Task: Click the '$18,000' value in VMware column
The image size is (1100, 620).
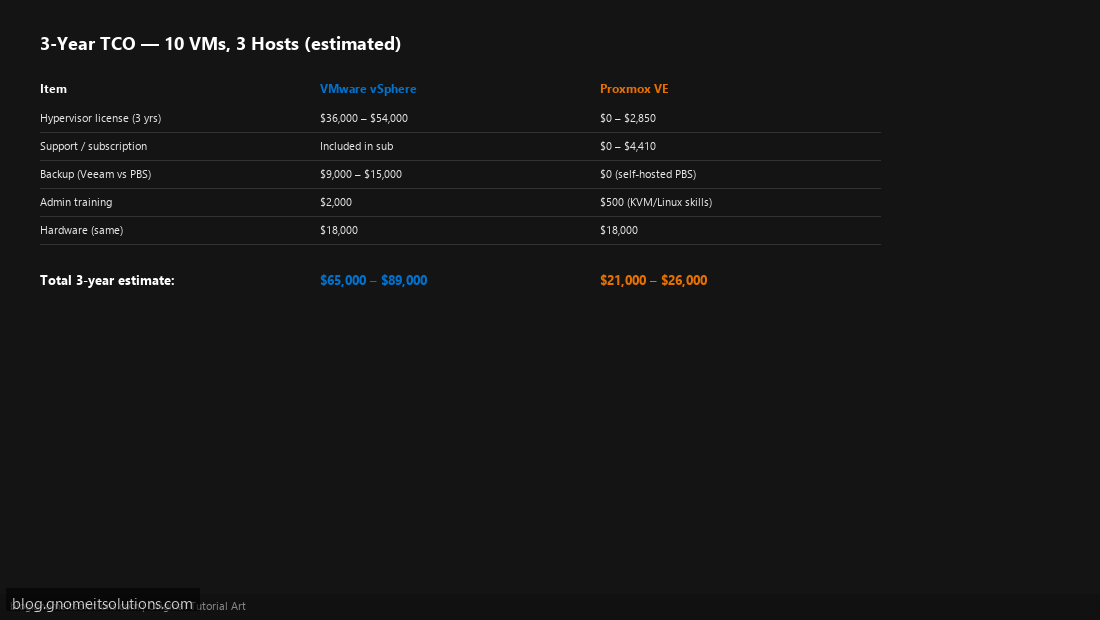Action: point(339,231)
